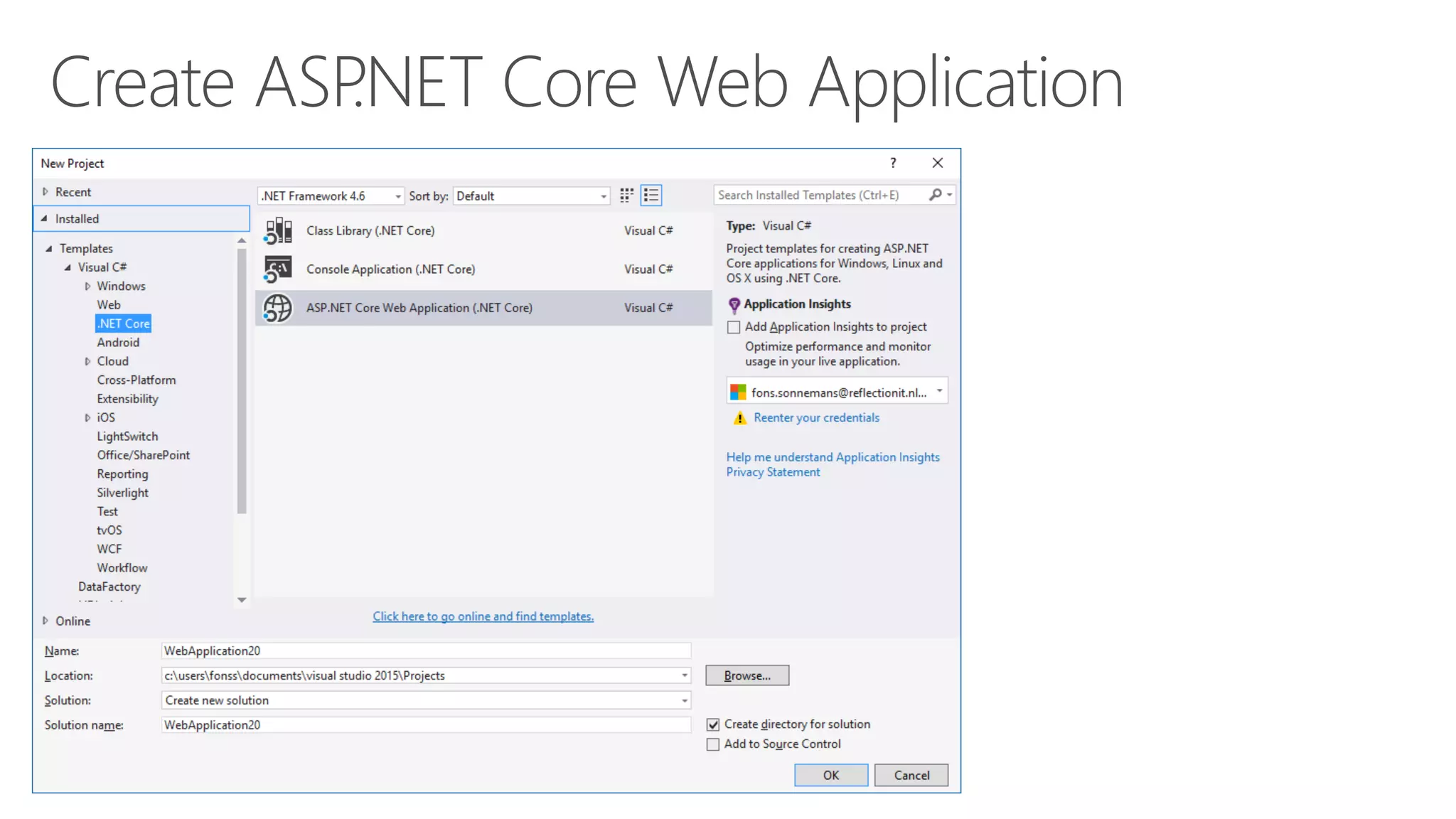The width and height of the screenshot is (1456, 819).
Task: Click Reenter your credentials link
Action: tap(816, 418)
